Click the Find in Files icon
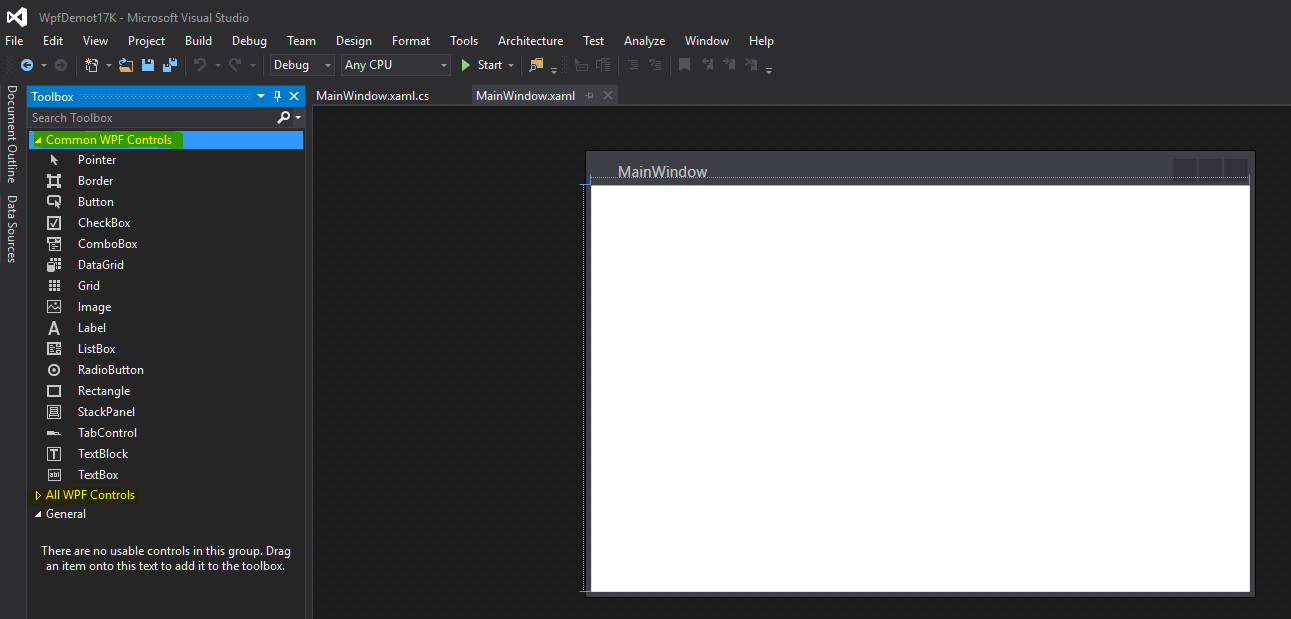This screenshot has height=619, width=1291. click(537, 65)
